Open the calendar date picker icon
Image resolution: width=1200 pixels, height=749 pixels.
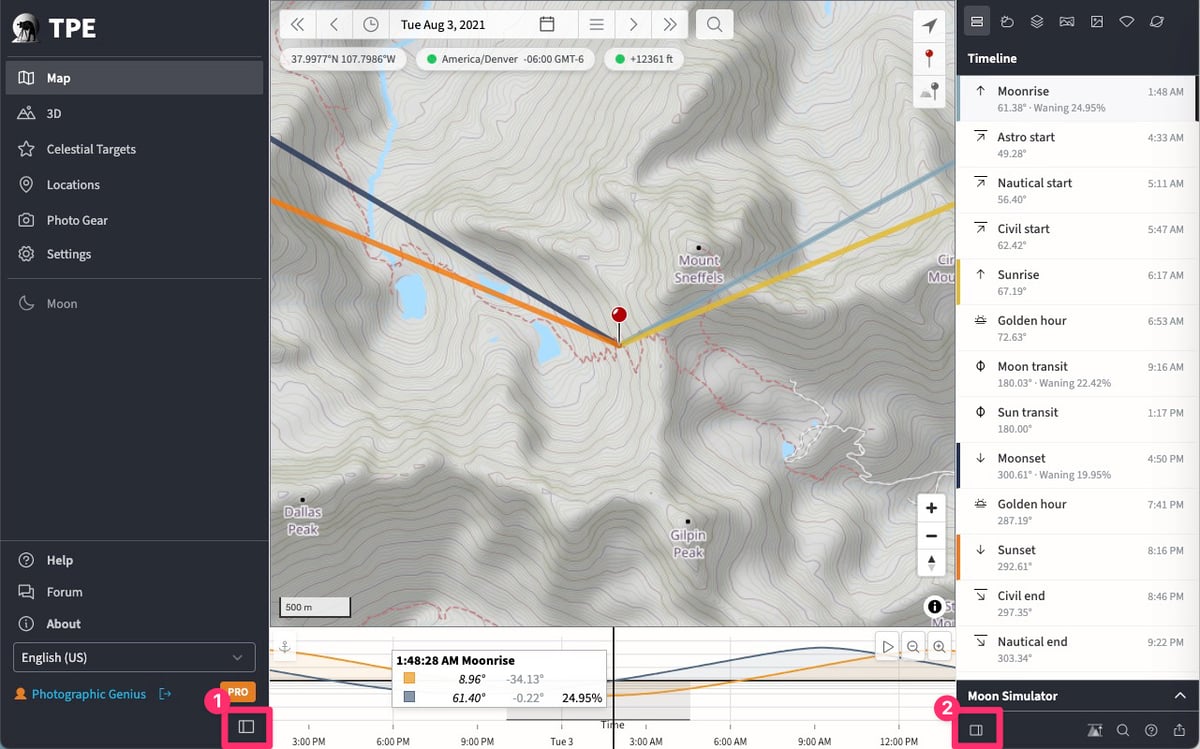pyautogui.click(x=546, y=24)
